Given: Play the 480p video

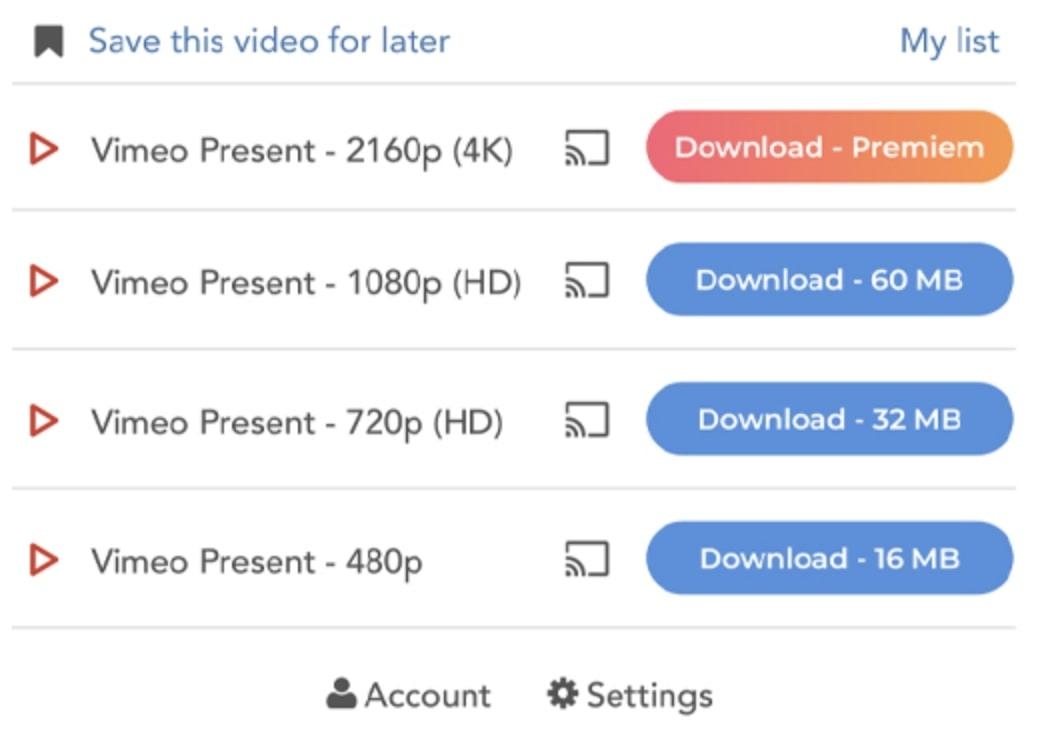Looking at the screenshot, I should coord(43,560).
